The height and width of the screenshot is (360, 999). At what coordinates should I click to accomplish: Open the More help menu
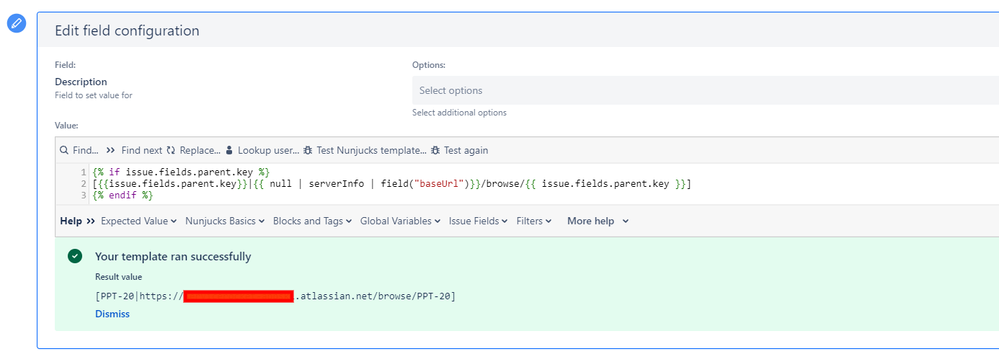[598, 221]
